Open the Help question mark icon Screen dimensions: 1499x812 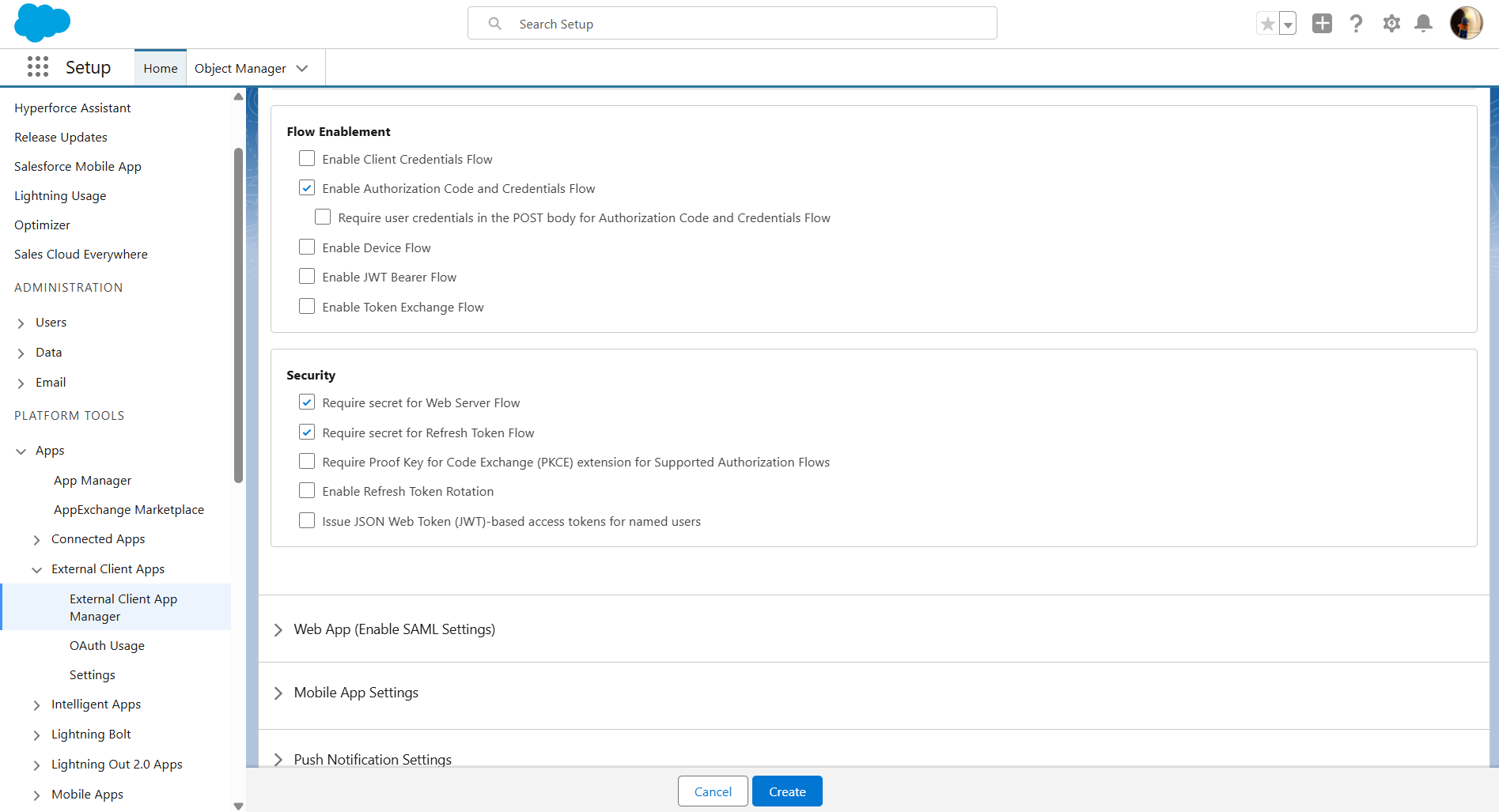[1357, 24]
